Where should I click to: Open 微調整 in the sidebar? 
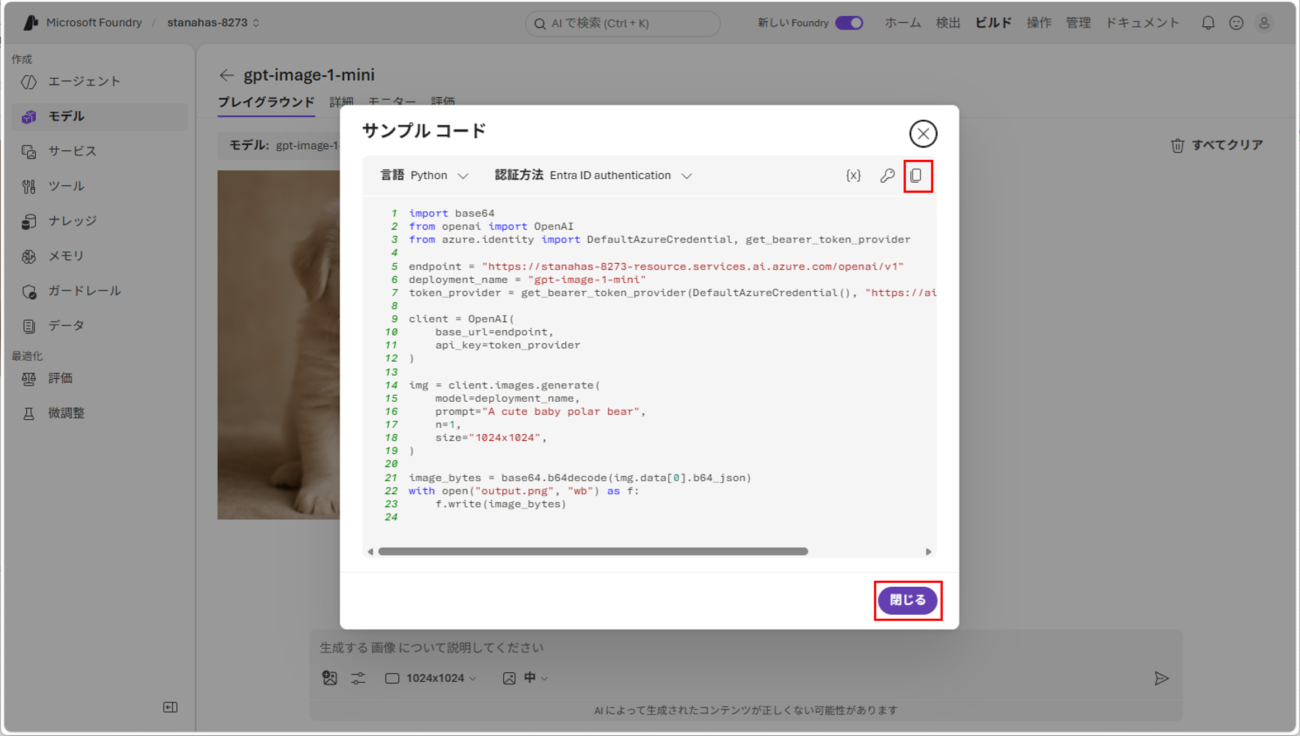click(x=100, y=413)
